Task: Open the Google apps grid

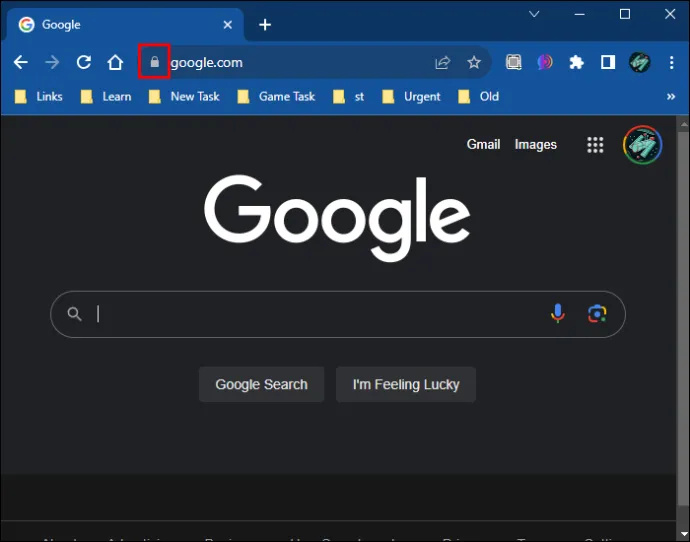Action: (595, 145)
